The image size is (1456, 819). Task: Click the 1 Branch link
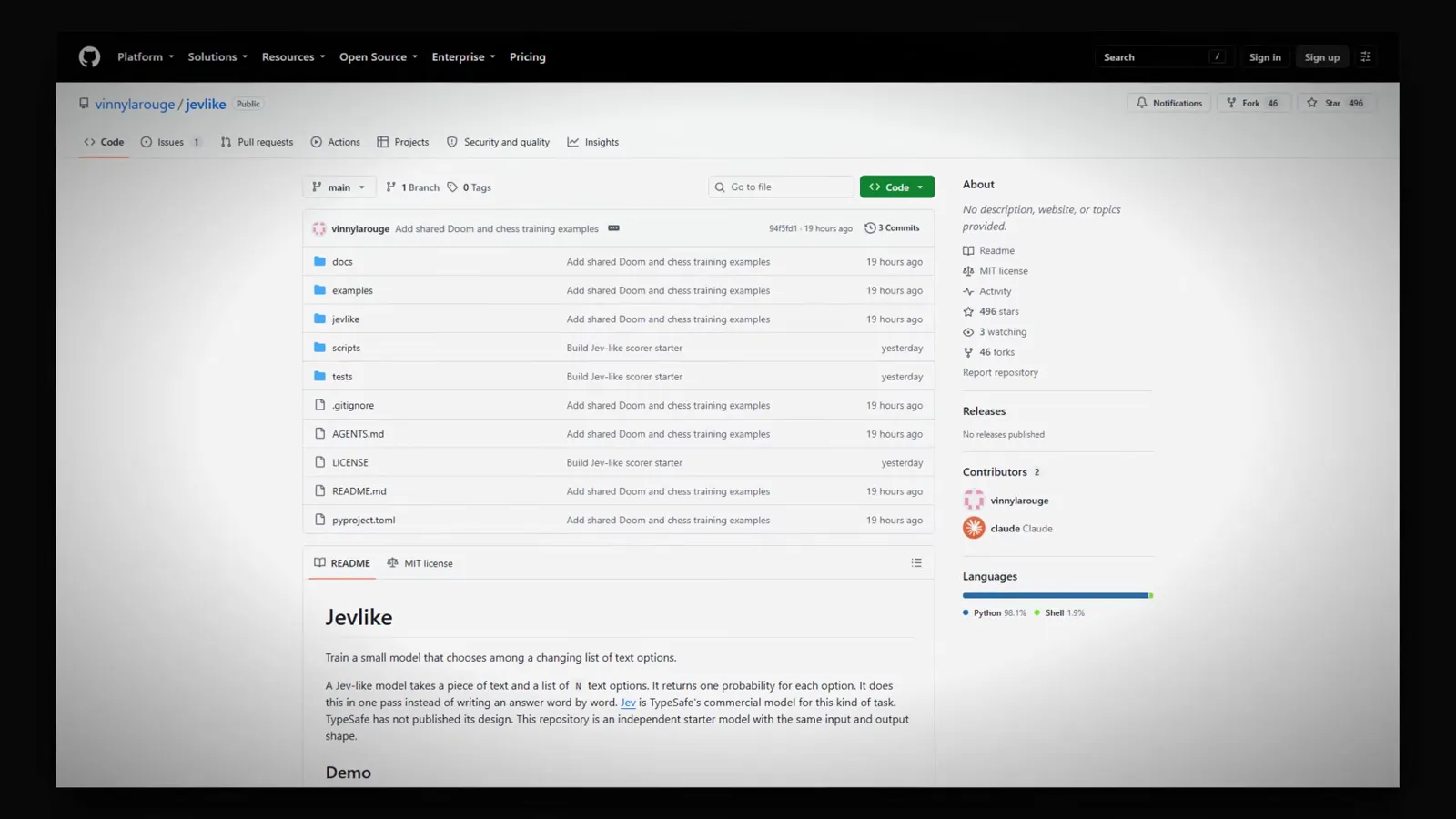[x=412, y=187]
